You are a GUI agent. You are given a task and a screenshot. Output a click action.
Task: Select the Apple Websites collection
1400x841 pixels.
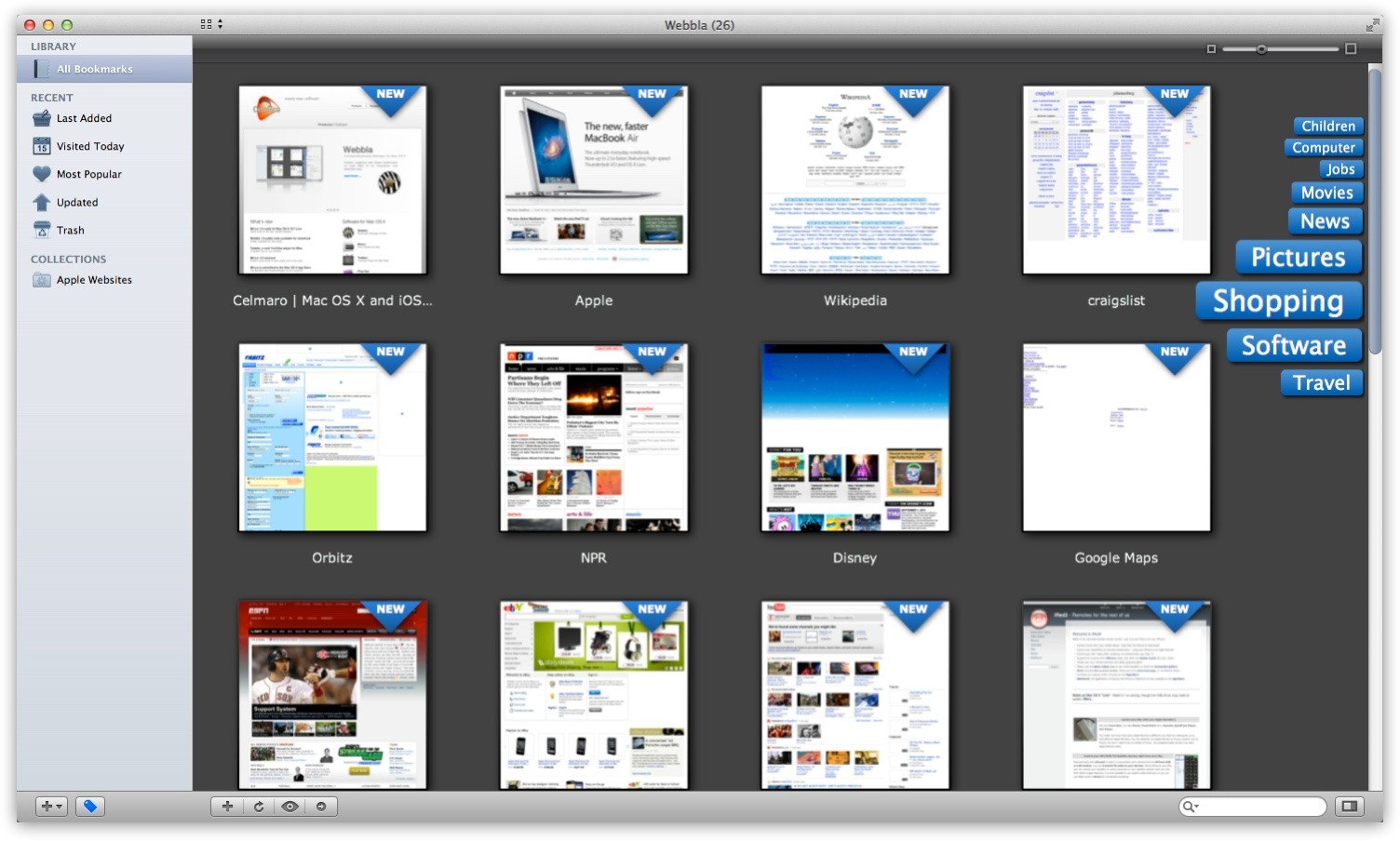point(94,279)
